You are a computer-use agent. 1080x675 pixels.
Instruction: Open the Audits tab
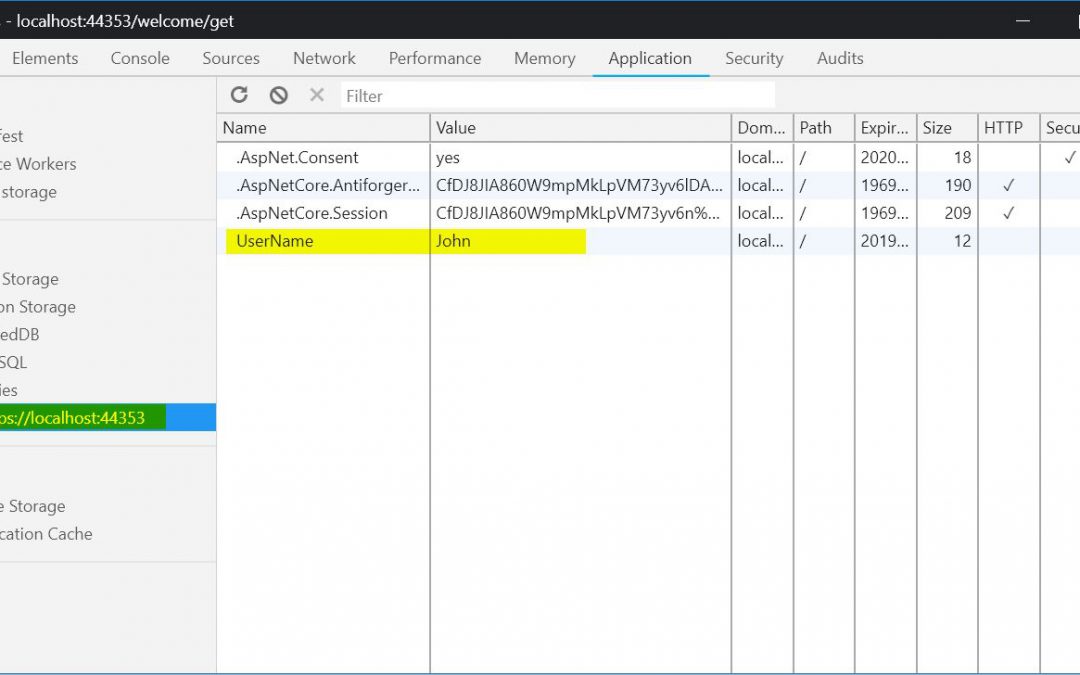click(x=840, y=58)
